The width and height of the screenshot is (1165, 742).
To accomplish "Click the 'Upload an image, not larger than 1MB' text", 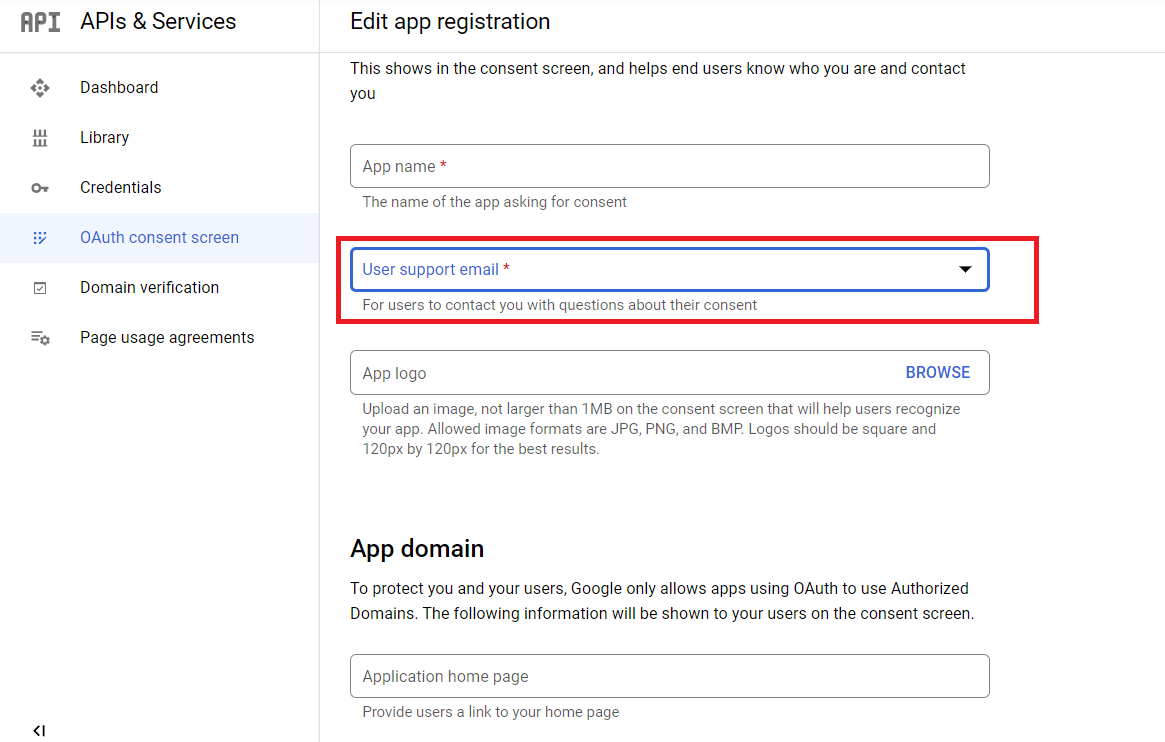I will point(661,429).
